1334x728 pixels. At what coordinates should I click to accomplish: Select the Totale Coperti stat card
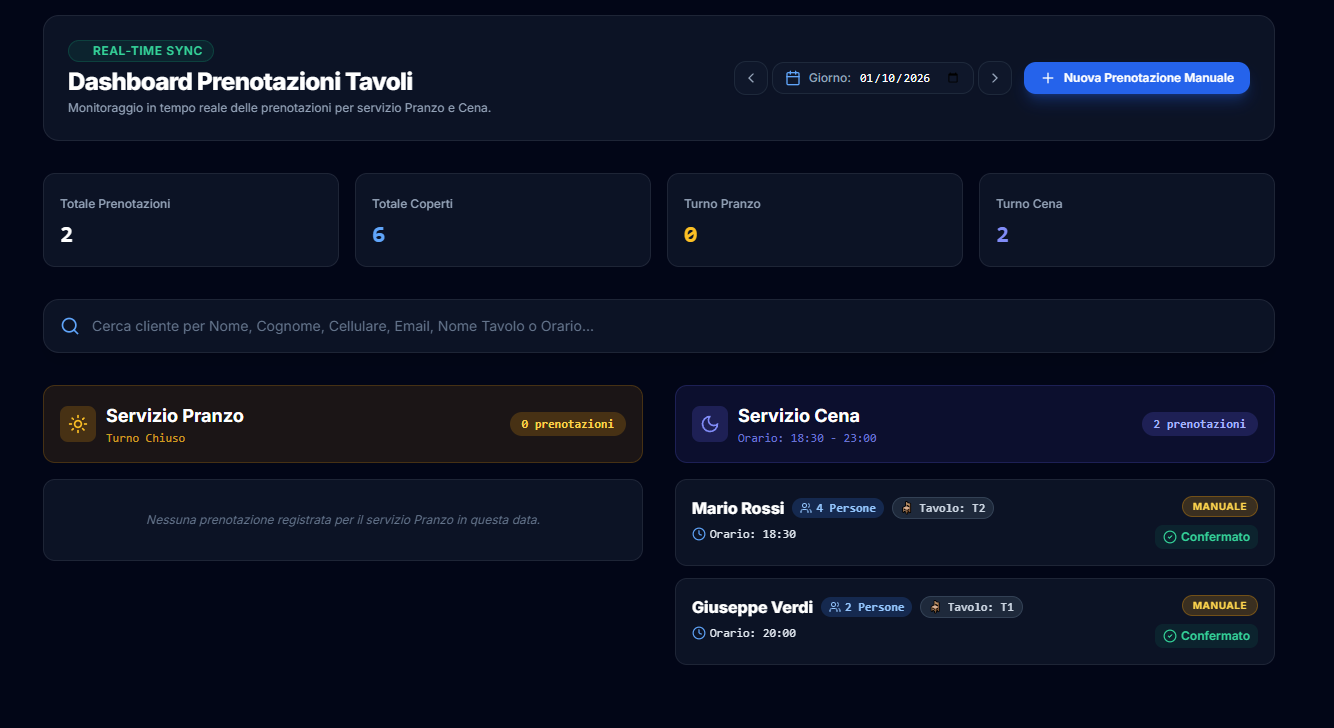[x=503, y=220]
